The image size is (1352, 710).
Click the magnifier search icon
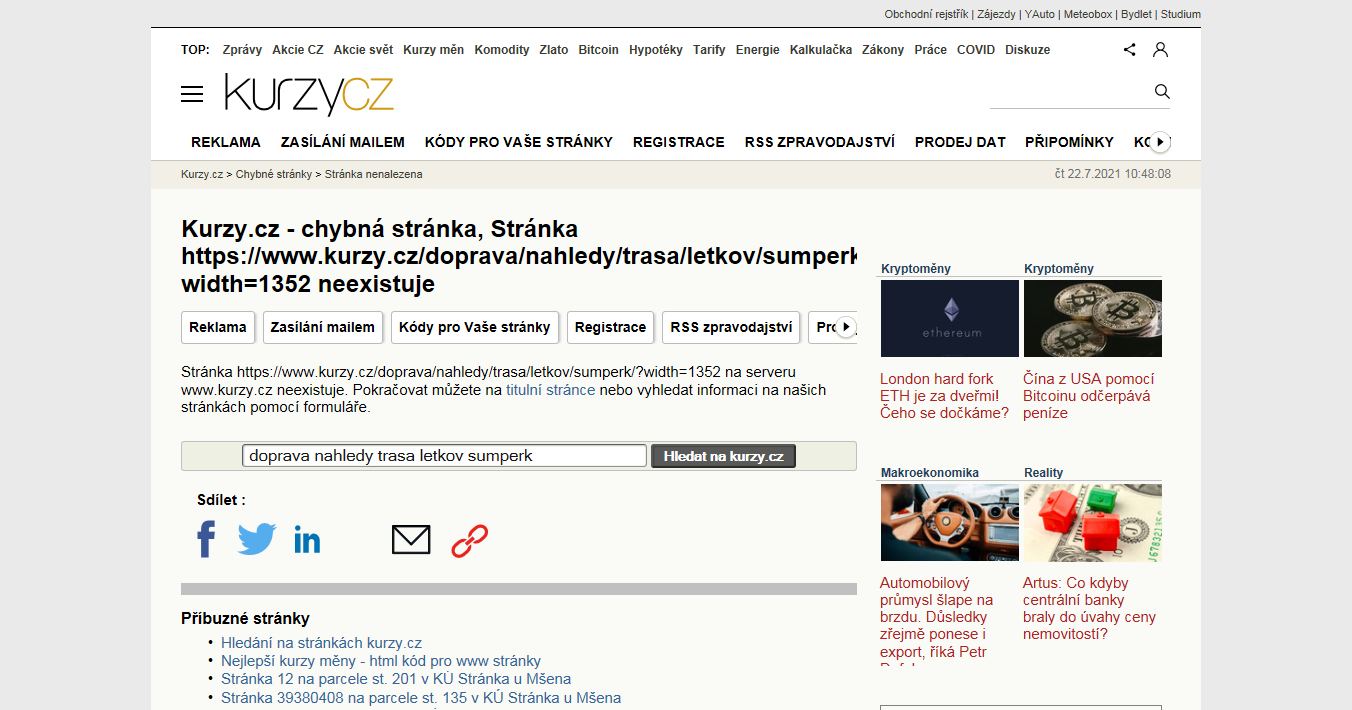click(1162, 92)
